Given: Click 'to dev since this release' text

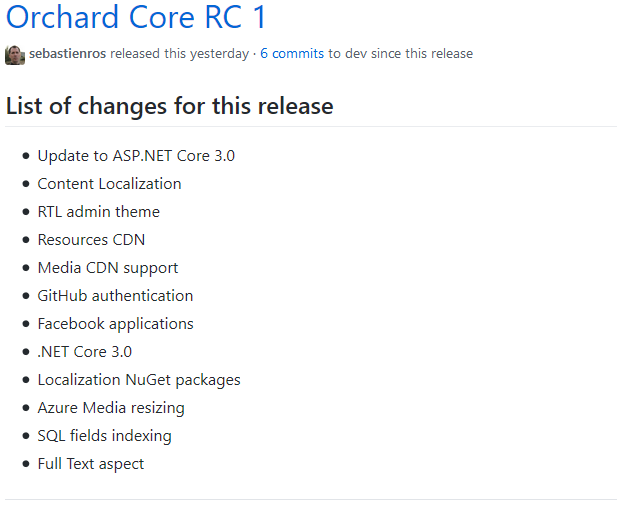Looking at the screenshot, I should [401, 54].
